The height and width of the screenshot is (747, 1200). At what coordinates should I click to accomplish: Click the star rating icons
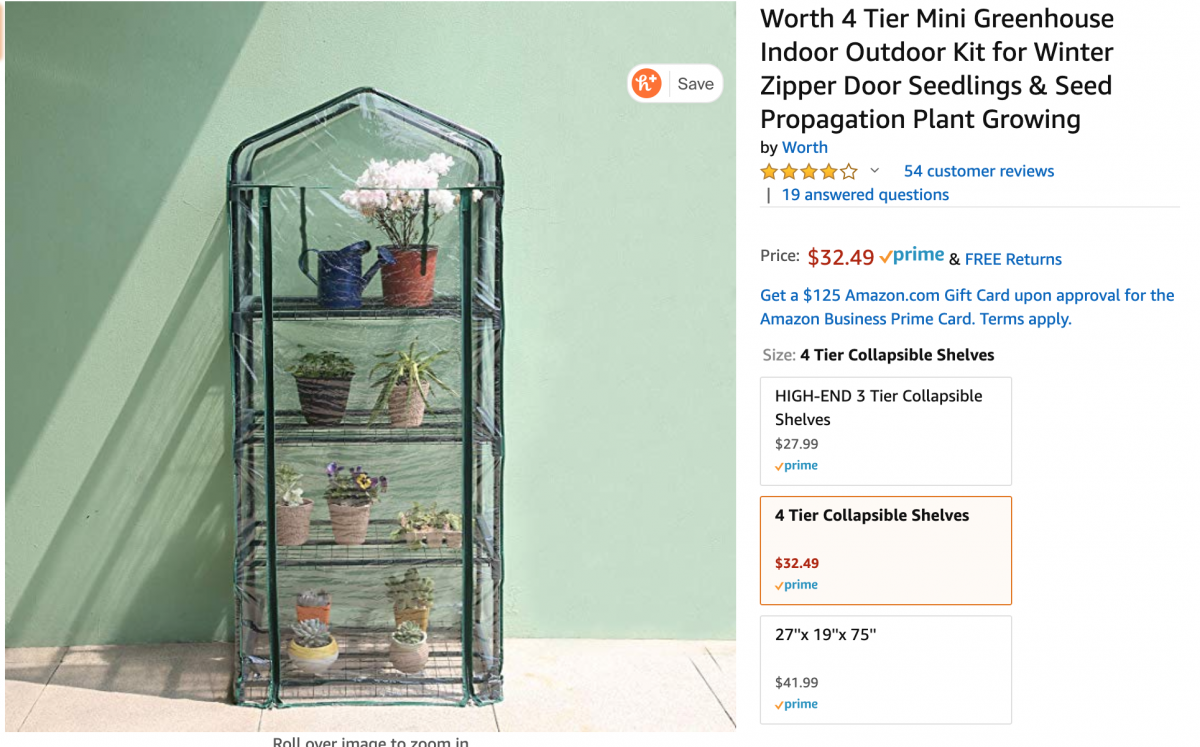(x=808, y=171)
